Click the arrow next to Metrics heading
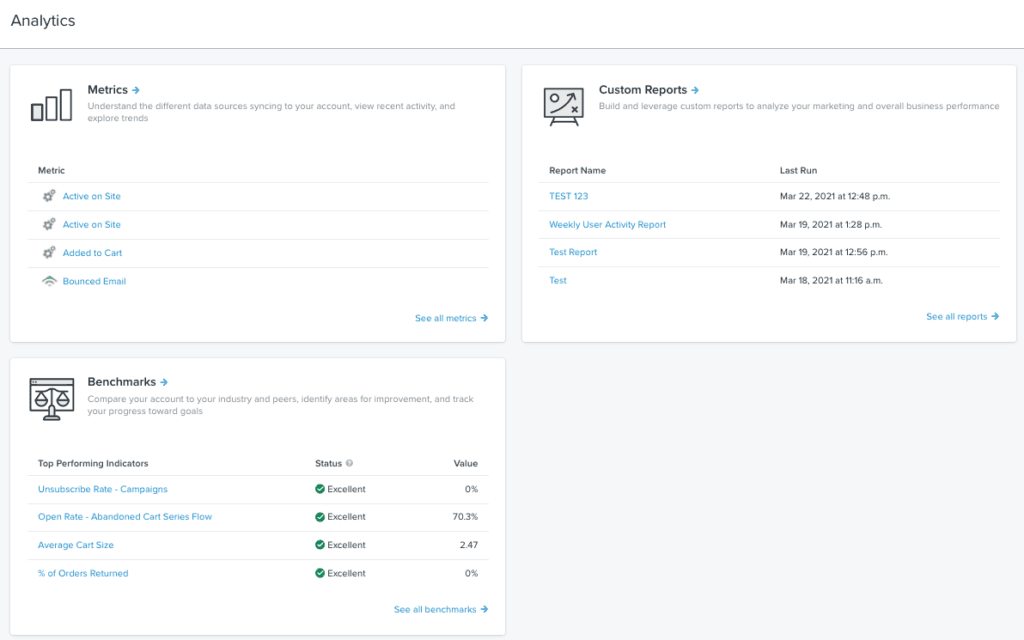Viewport: 1024px width, 640px height. click(x=136, y=90)
